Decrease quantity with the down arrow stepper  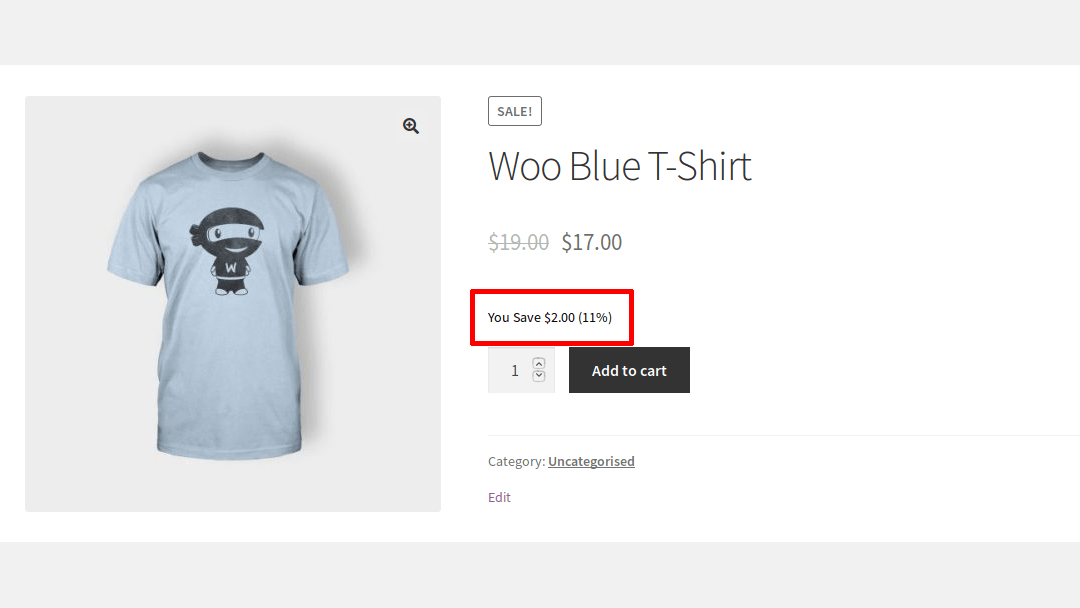point(538,376)
